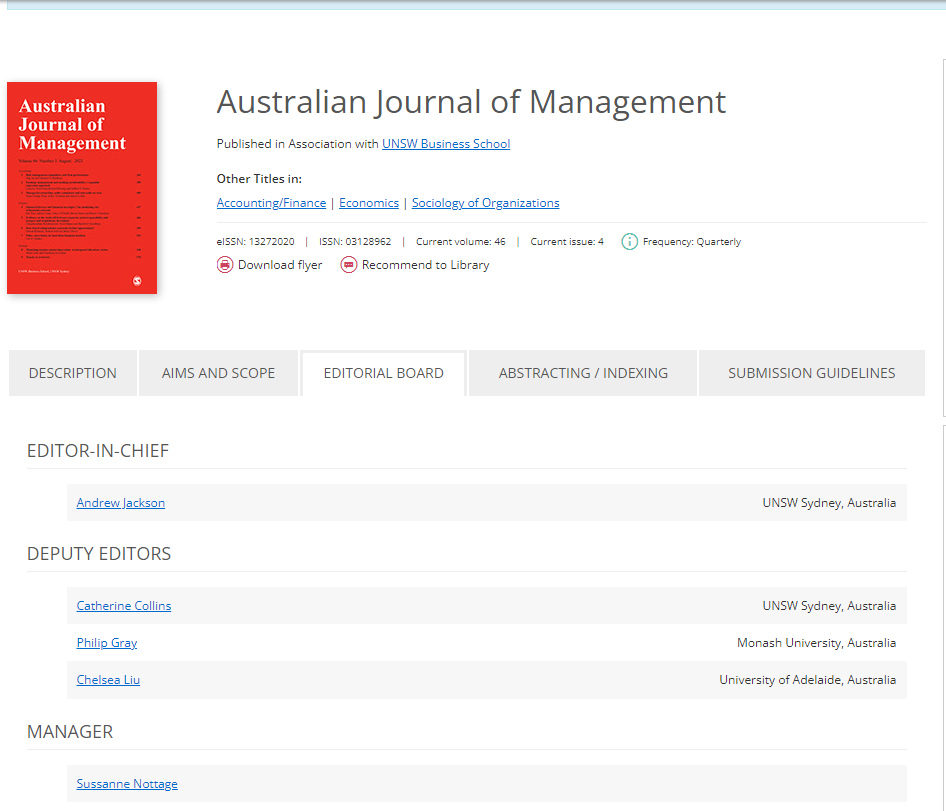The width and height of the screenshot is (946, 811).
Task: Click Monash University, Australia affiliation
Action: click(x=816, y=643)
